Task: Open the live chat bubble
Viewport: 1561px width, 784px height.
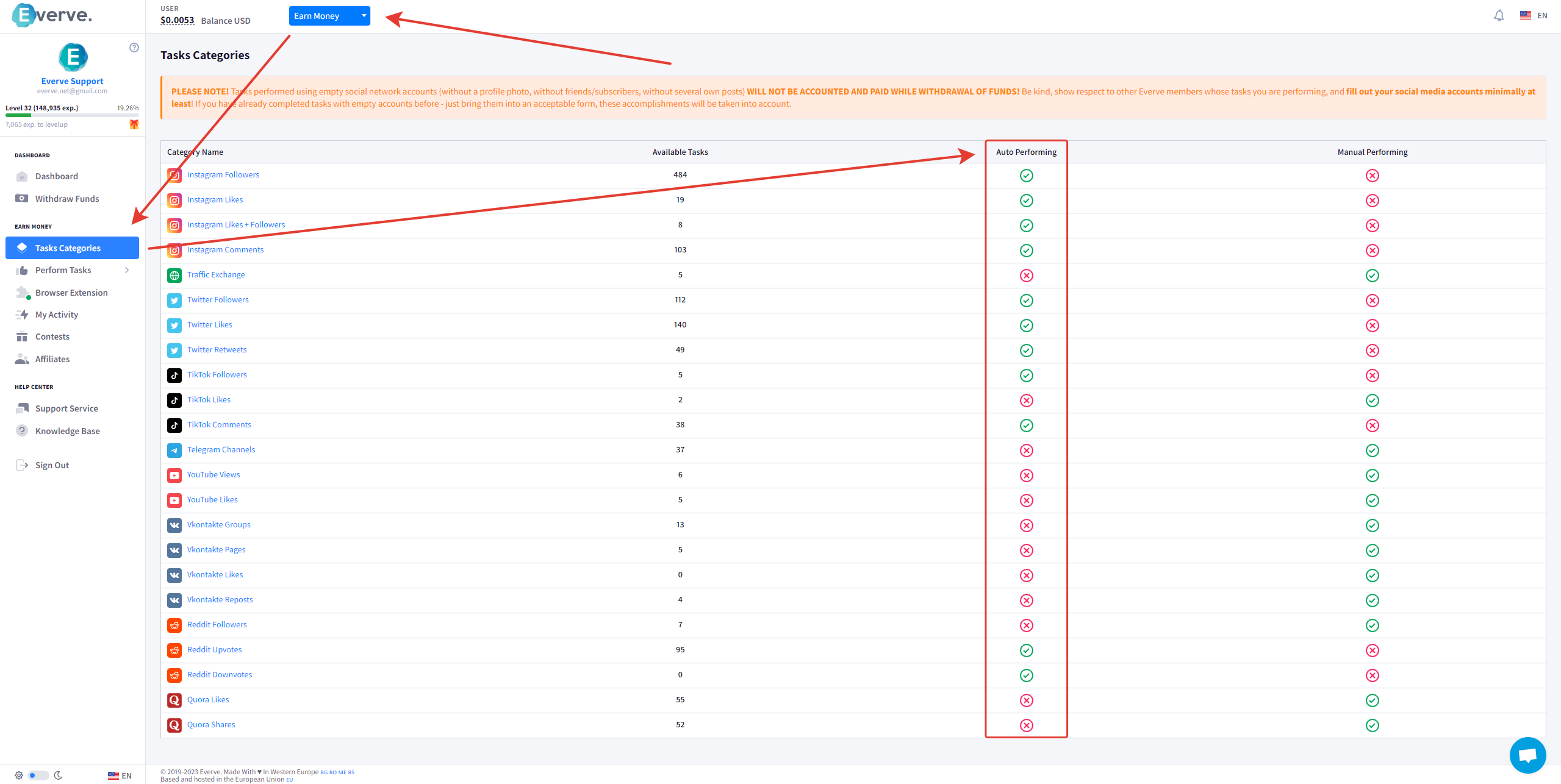Action: [1527, 755]
